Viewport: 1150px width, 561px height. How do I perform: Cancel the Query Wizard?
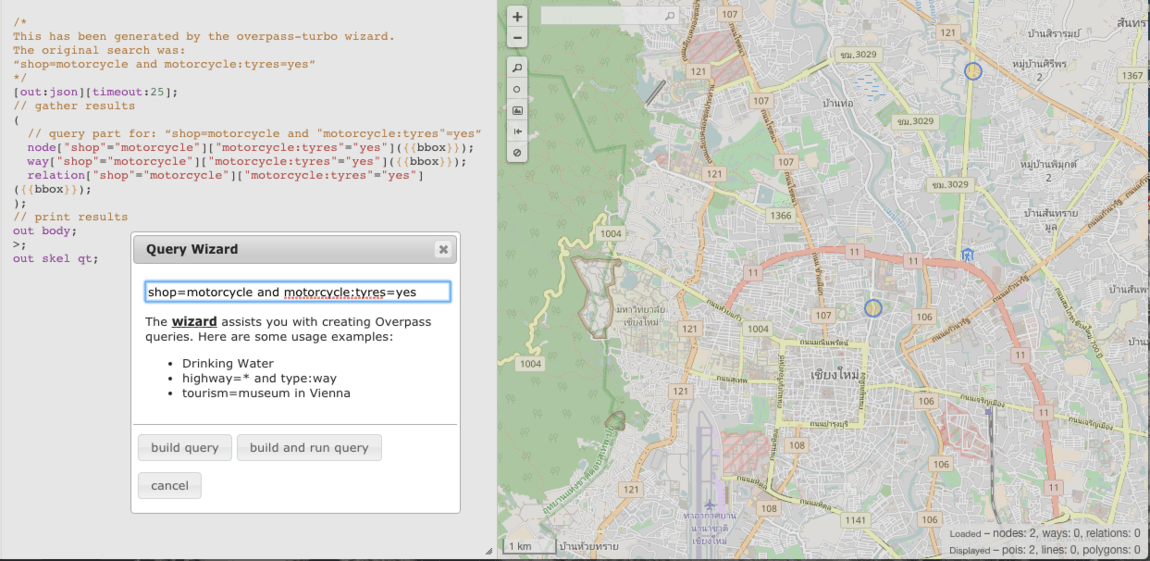169,485
